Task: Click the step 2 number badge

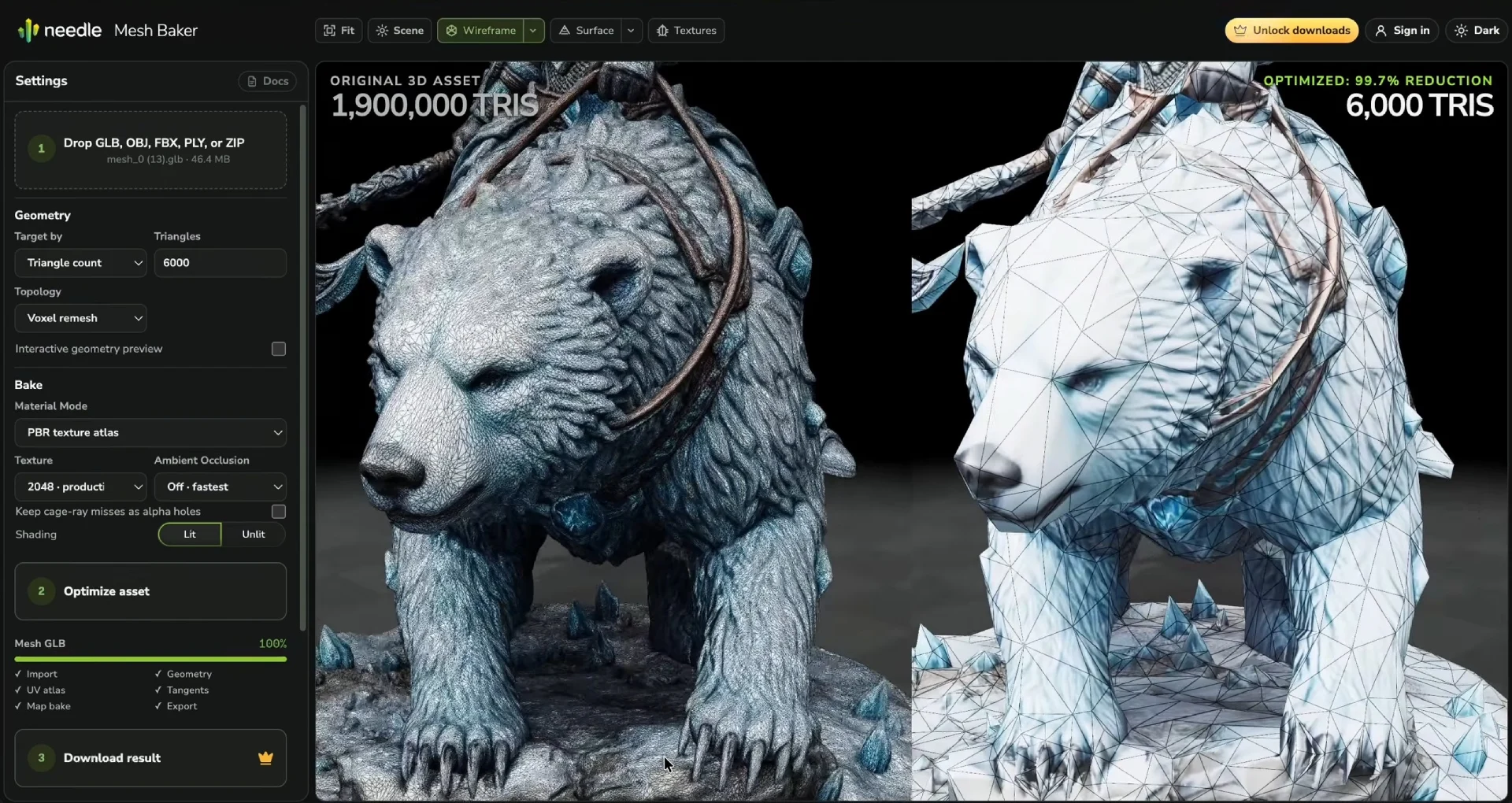Action: click(x=42, y=591)
